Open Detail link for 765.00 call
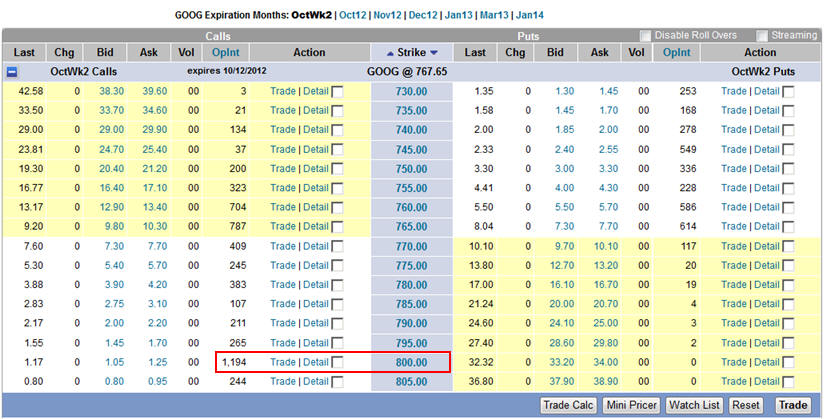This screenshot has height=419, width=826. [315, 226]
